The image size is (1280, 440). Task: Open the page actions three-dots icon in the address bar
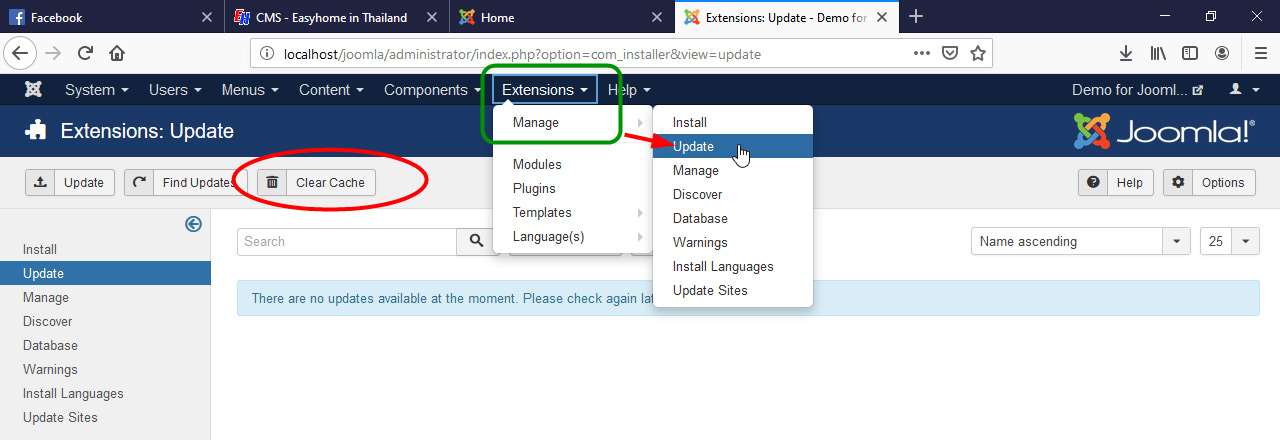point(923,53)
